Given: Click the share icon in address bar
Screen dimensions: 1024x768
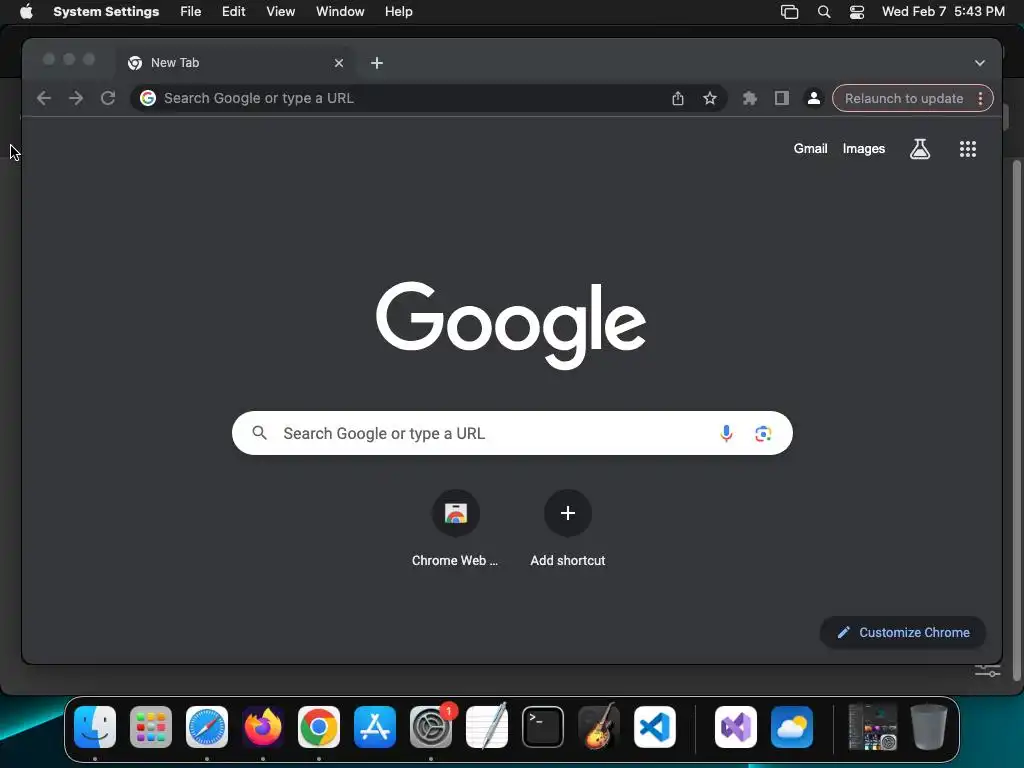Looking at the screenshot, I should (x=678, y=98).
